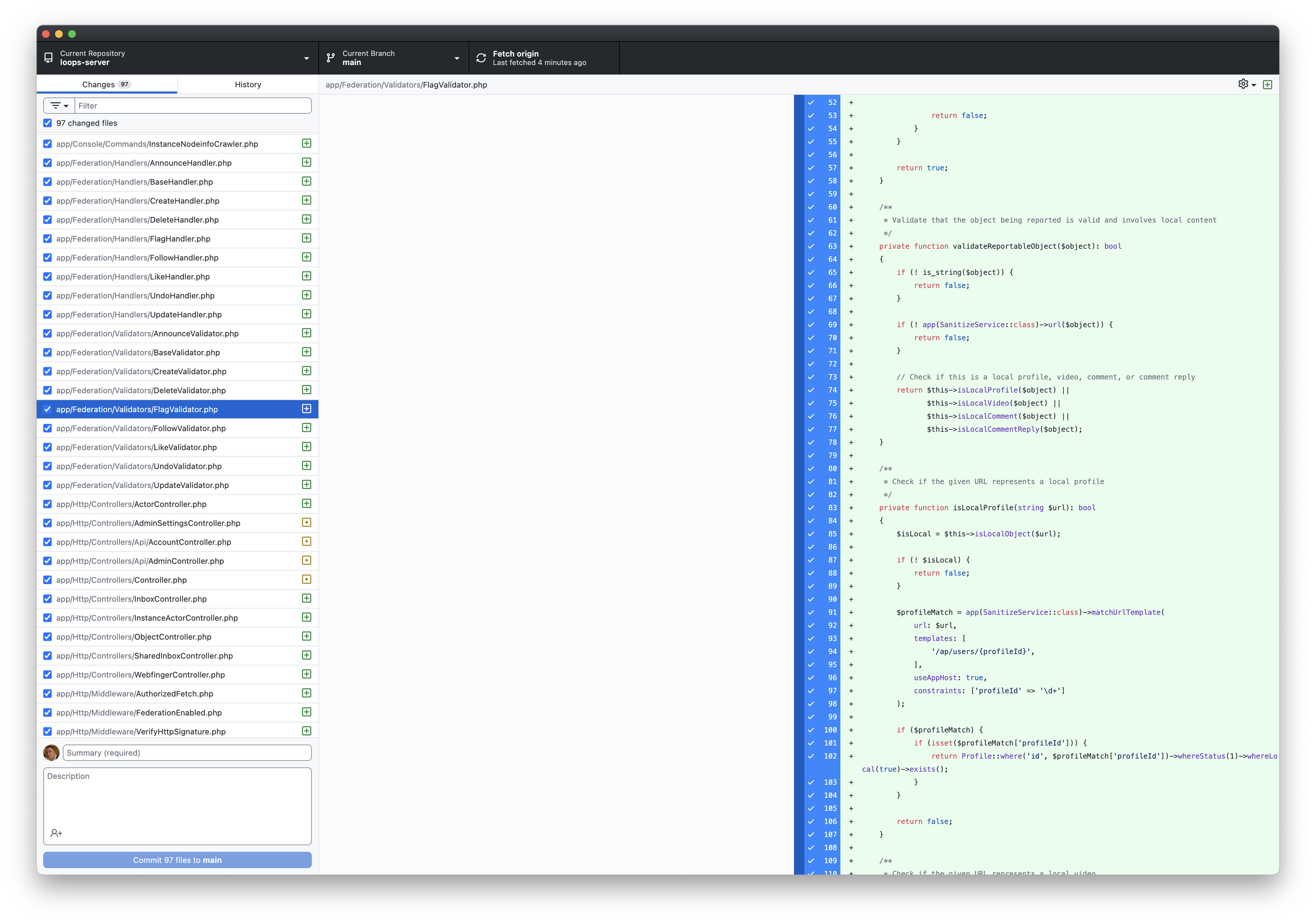The width and height of the screenshot is (1316, 923).
Task: Deselect line 63 in the diff gutter
Action: coord(811,246)
